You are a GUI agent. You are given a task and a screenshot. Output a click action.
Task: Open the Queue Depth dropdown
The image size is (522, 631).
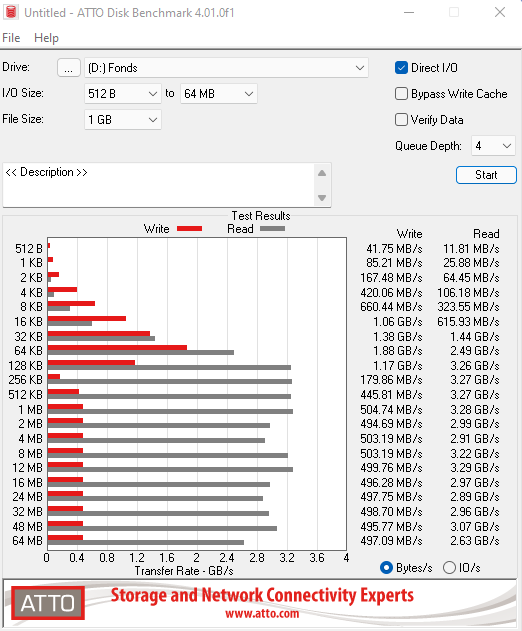click(493, 146)
